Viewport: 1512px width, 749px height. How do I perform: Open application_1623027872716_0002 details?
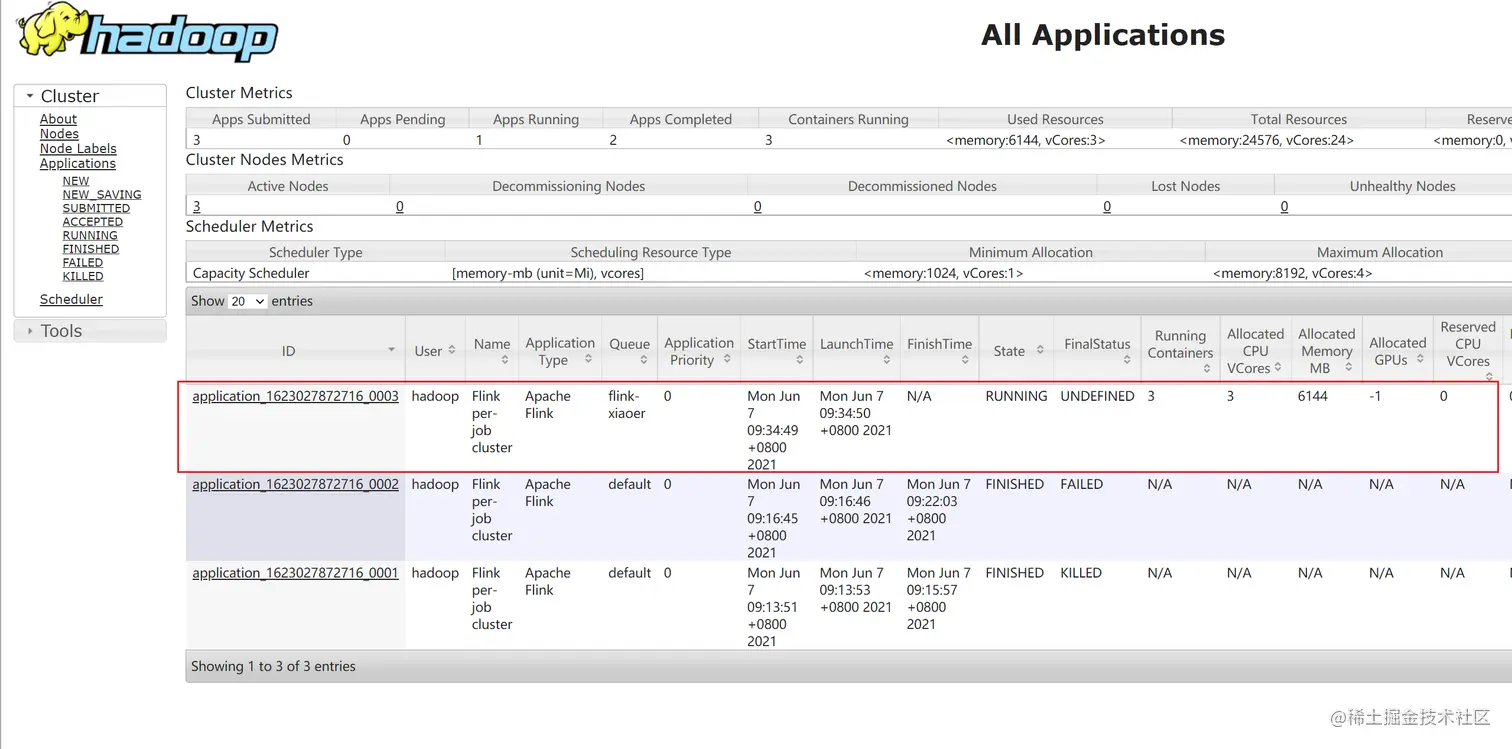[295, 484]
